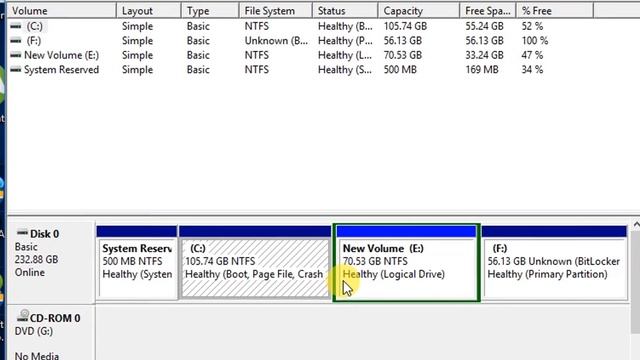This screenshot has height=360, width=640.
Task: Select the System Reserved row name
Action: click(62, 70)
